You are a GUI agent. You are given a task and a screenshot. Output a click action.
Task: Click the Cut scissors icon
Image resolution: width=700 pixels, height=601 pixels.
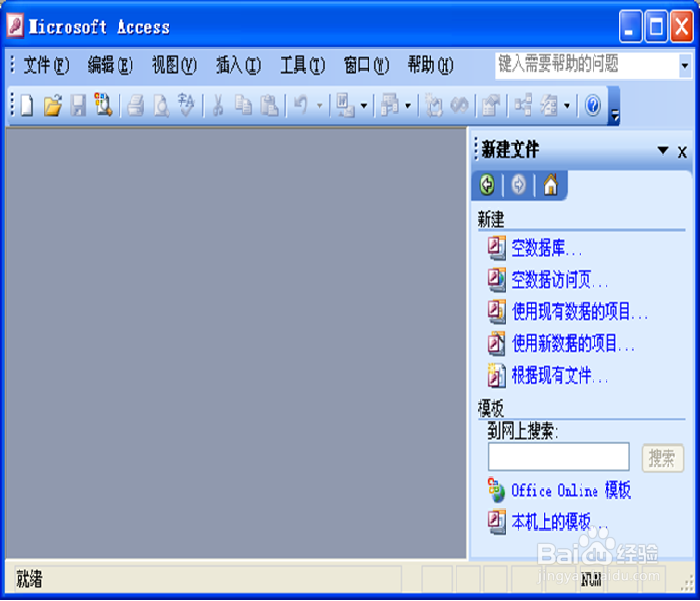pyautogui.click(x=218, y=106)
